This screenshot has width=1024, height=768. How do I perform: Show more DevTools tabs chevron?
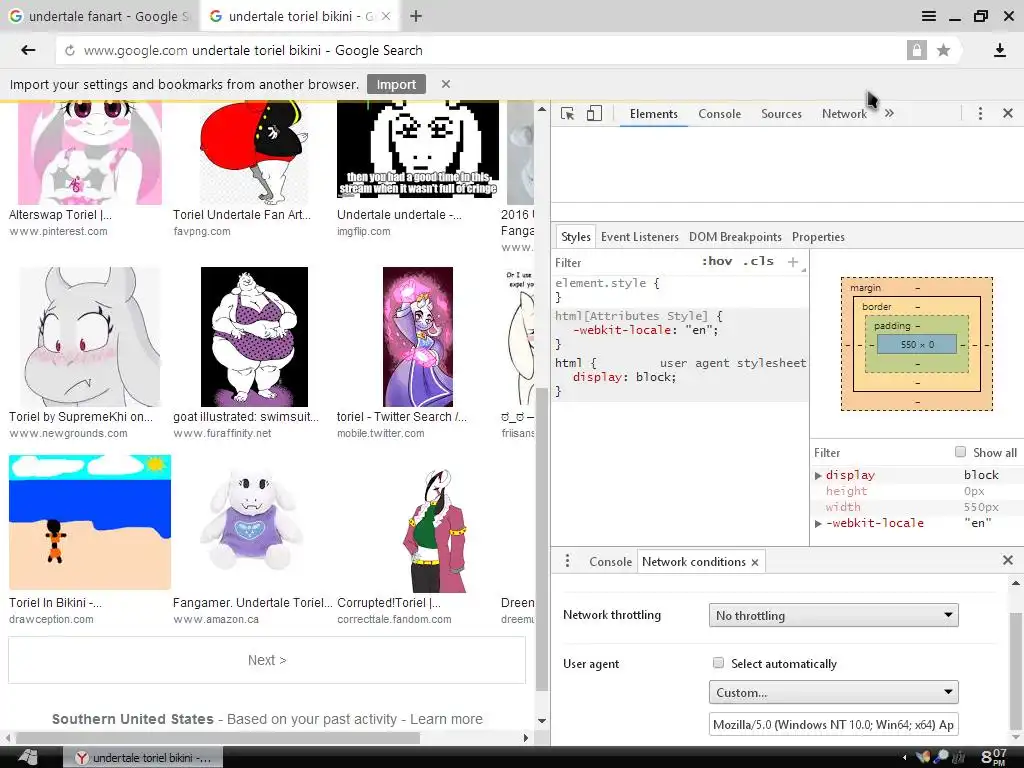889,114
